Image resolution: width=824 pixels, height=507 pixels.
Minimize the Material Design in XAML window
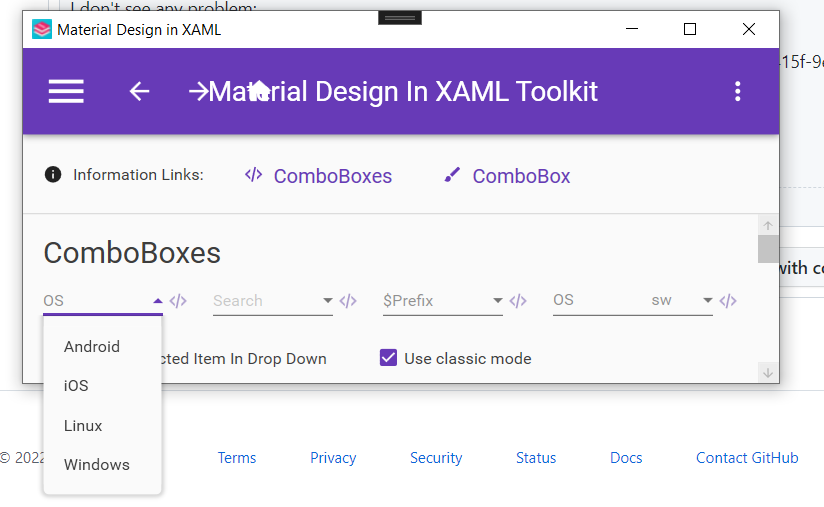click(x=632, y=29)
